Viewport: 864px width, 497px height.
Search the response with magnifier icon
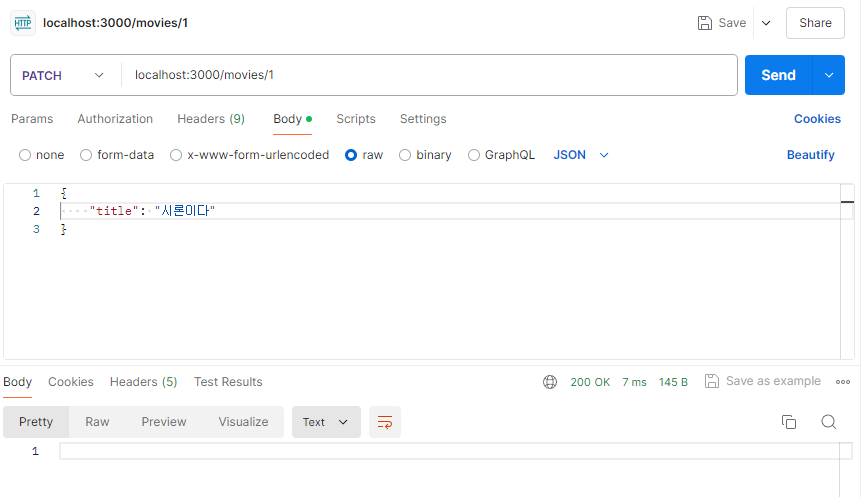click(x=829, y=422)
